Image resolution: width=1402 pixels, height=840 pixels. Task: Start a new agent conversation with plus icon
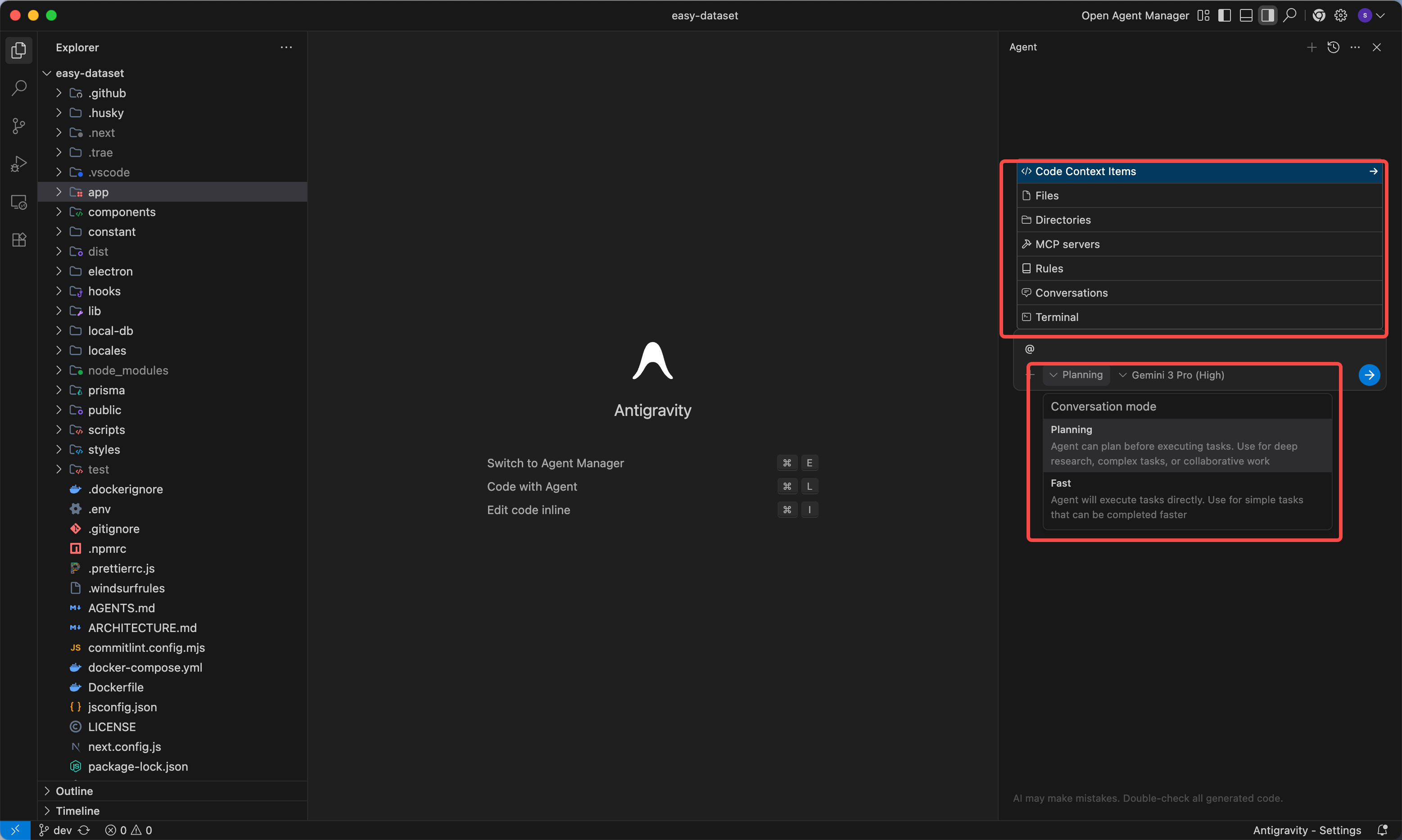click(x=1312, y=48)
